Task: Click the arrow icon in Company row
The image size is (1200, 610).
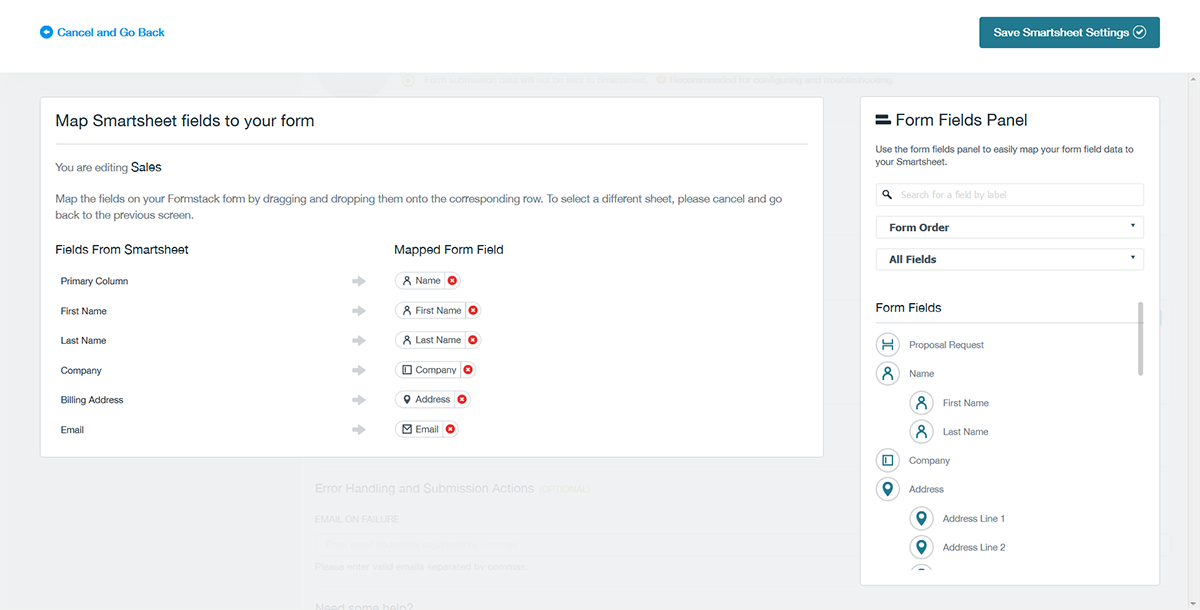Action: 359,370
